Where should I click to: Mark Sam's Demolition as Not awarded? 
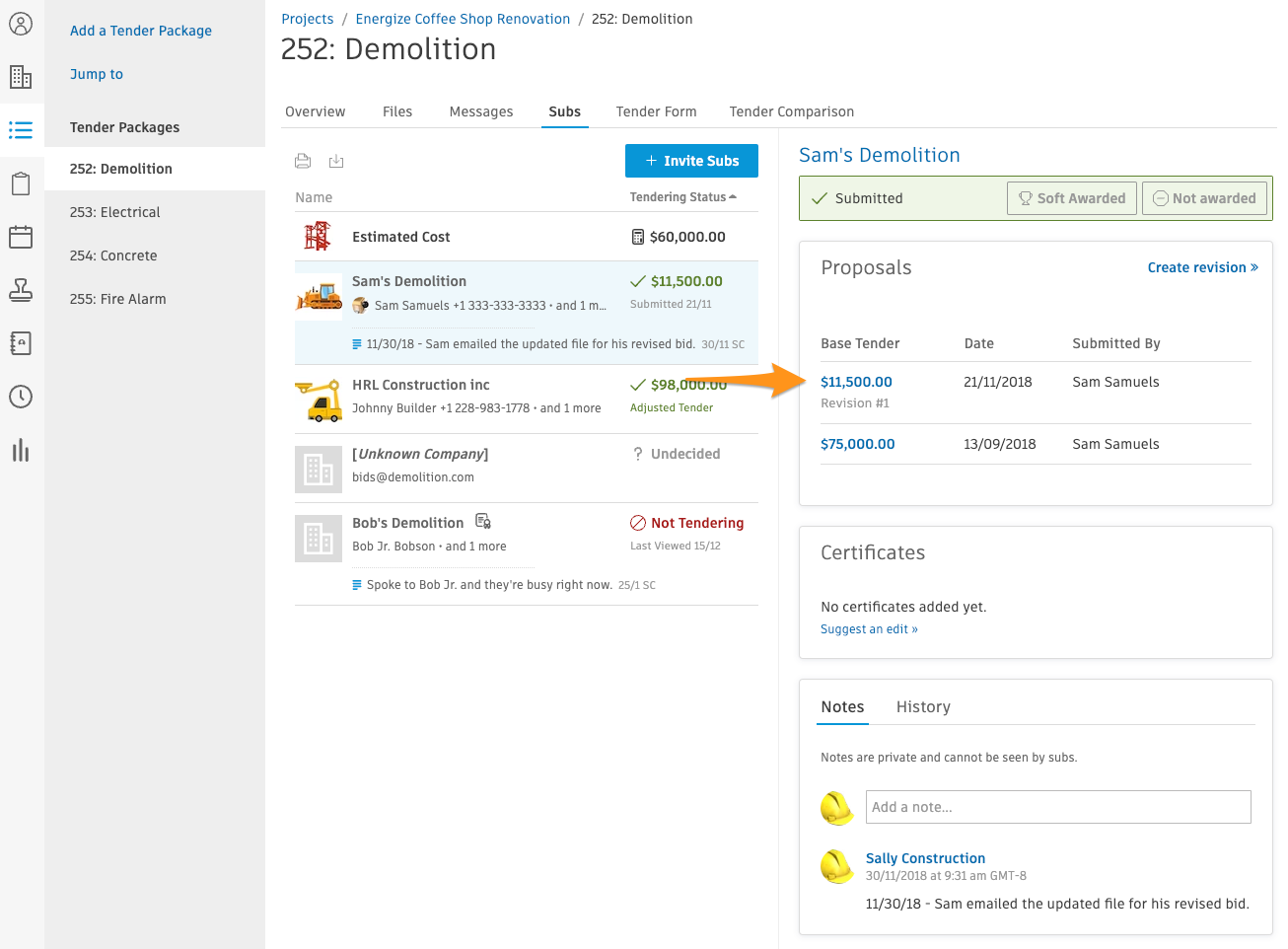click(x=1204, y=198)
